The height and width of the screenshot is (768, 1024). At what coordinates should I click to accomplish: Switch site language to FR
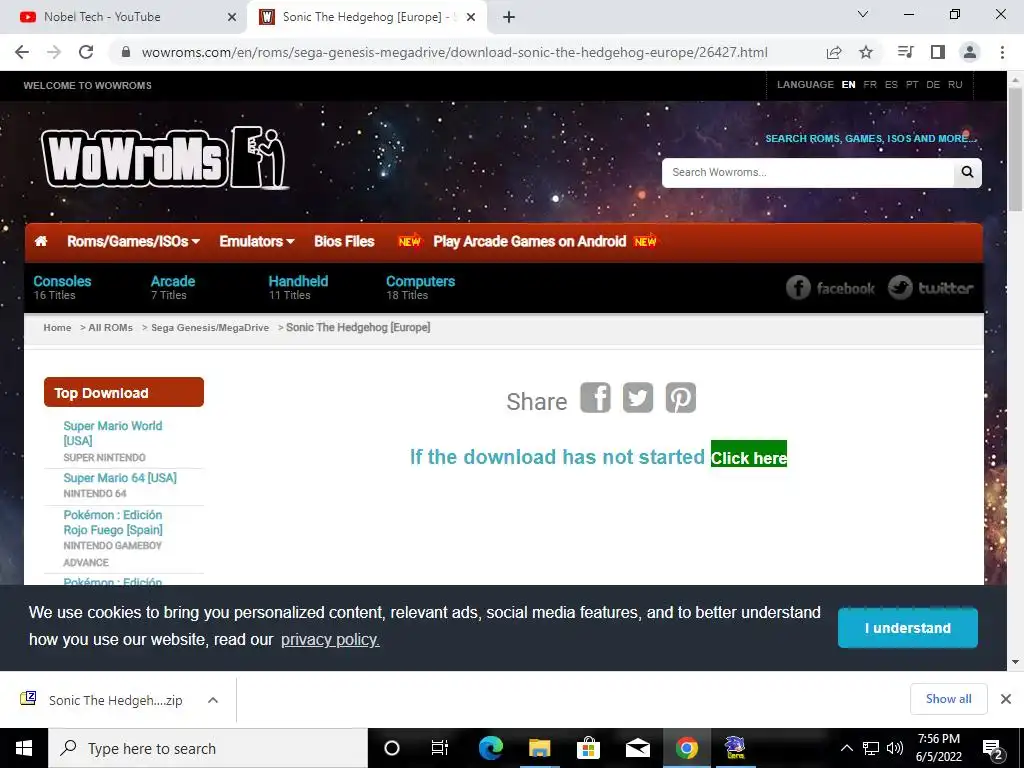click(870, 85)
